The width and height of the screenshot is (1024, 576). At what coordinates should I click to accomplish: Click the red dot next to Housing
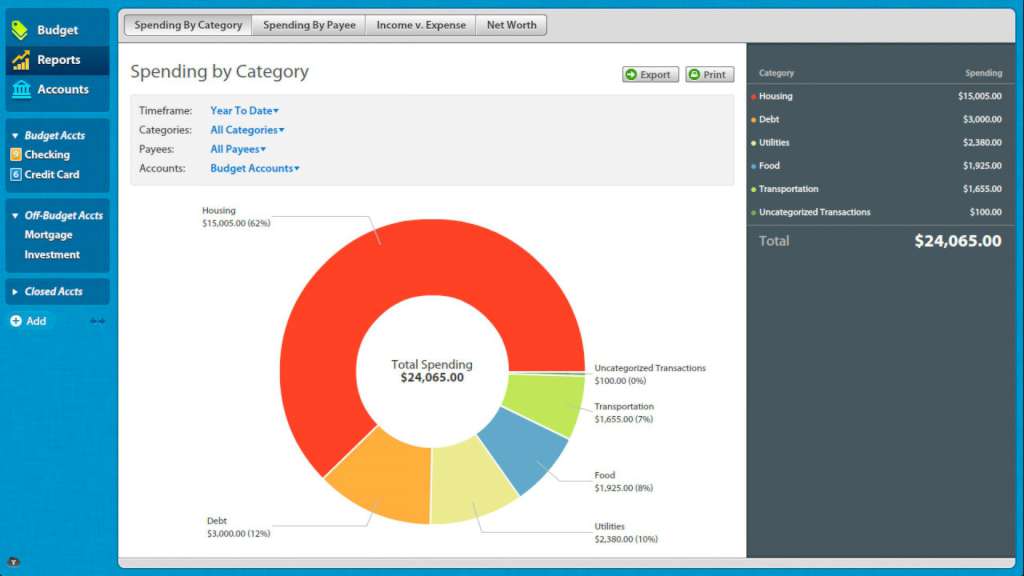pyautogui.click(x=755, y=96)
